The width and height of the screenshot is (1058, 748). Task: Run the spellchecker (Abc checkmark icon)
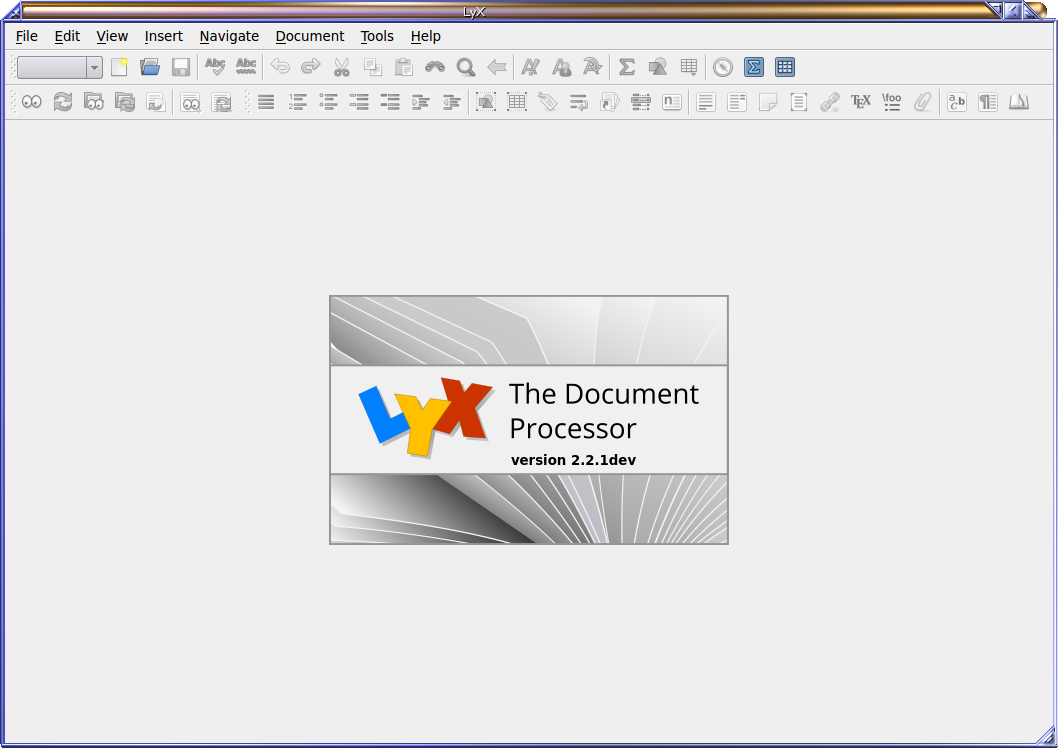[x=215, y=67]
